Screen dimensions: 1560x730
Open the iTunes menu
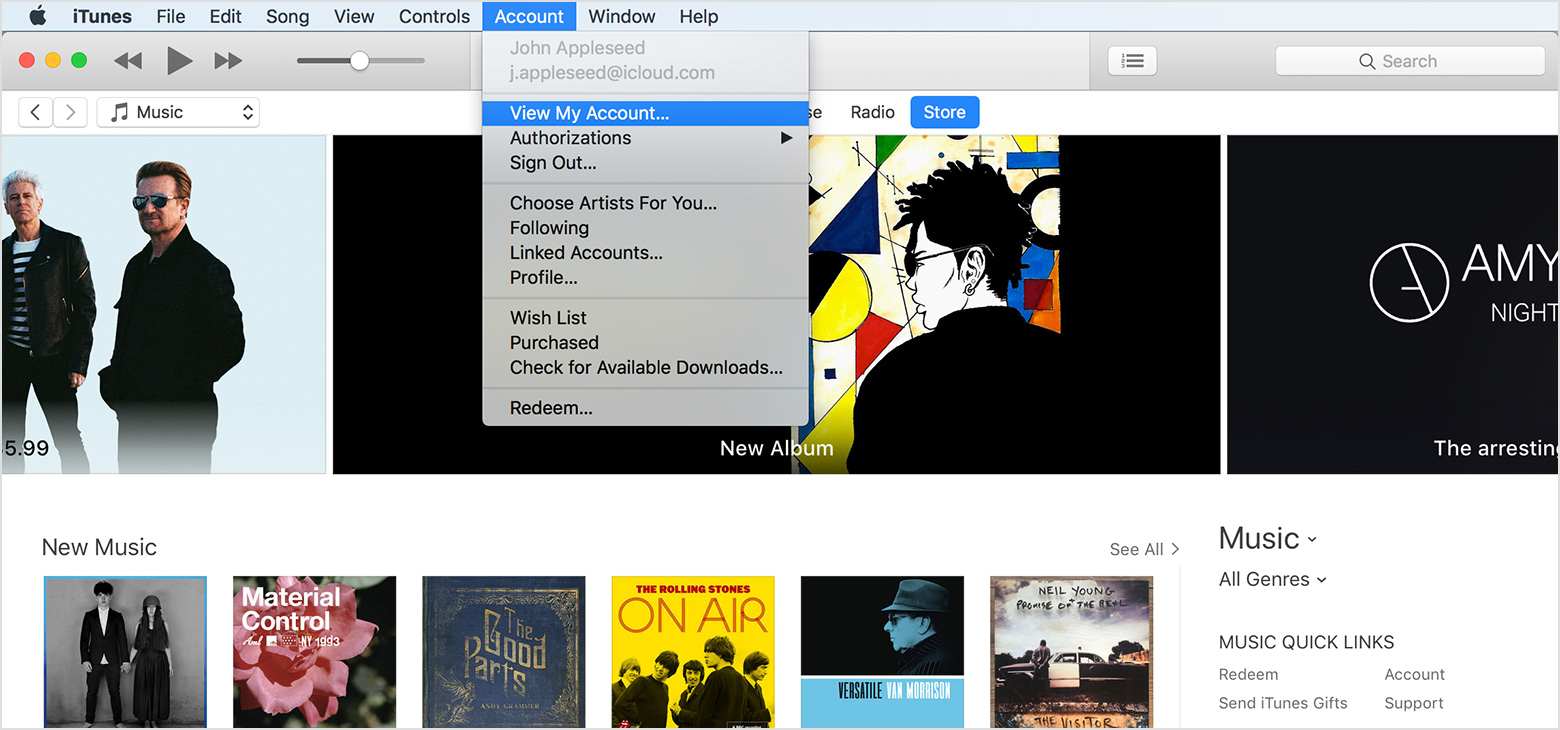click(x=102, y=16)
